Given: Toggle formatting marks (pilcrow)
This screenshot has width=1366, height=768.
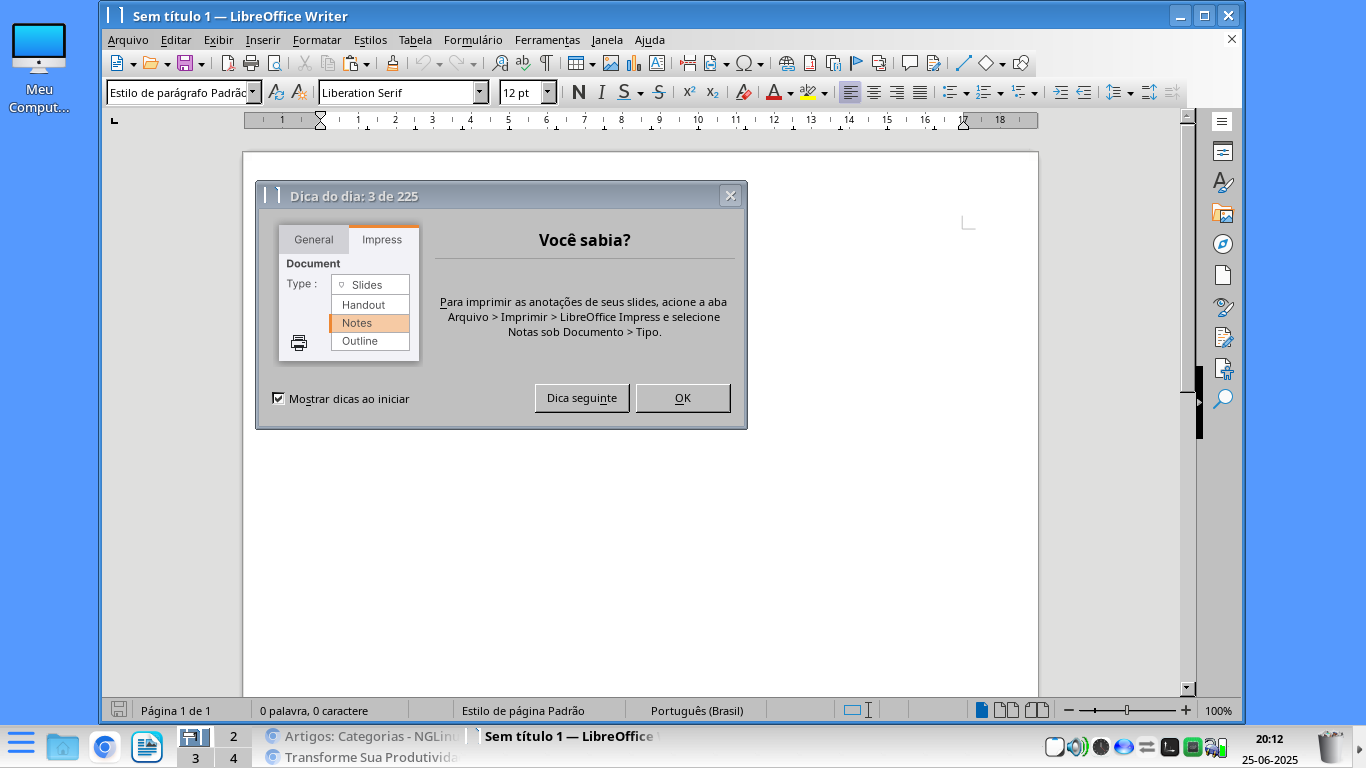Looking at the screenshot, I should click(546, 63).
